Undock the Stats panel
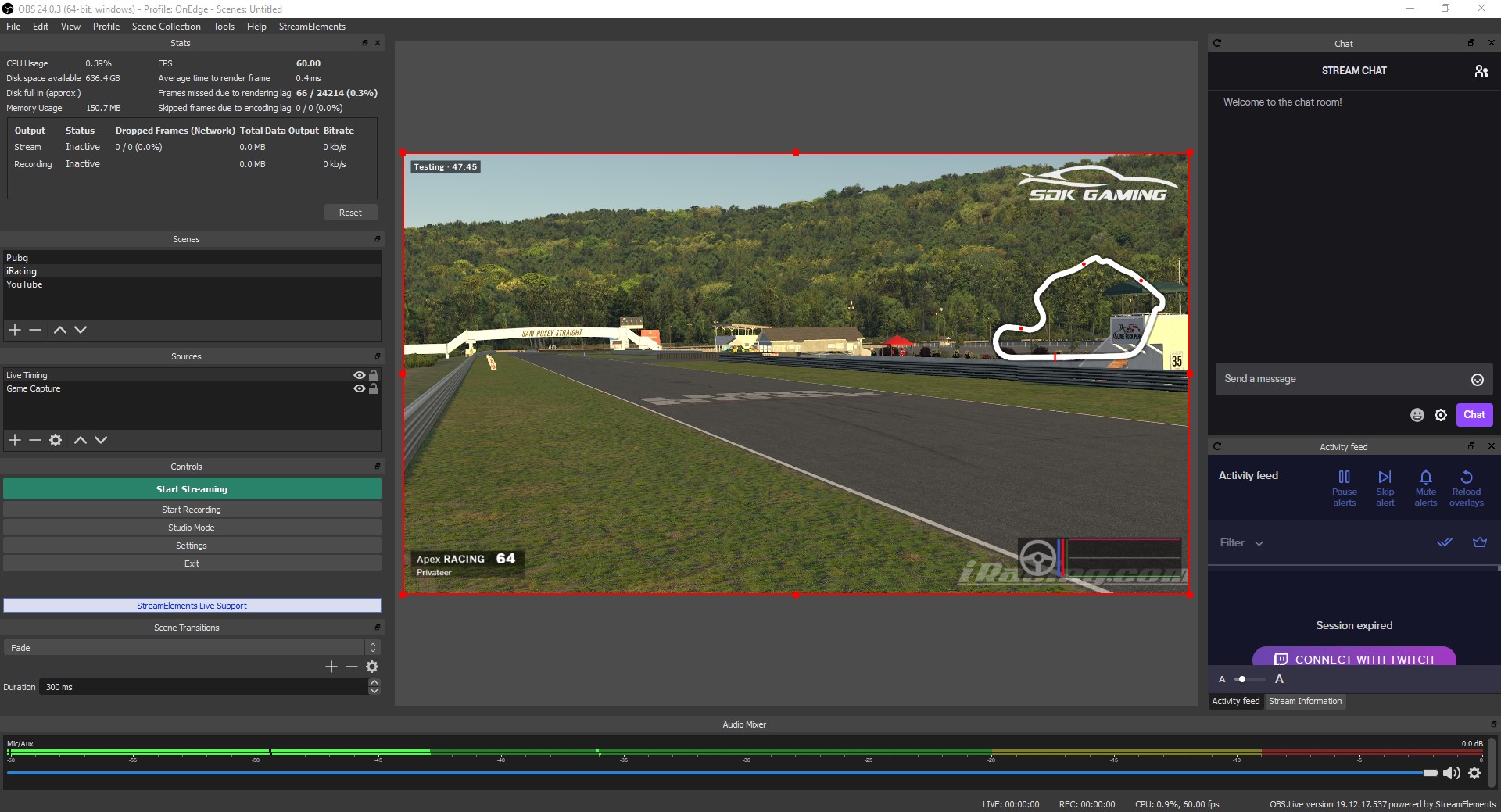The width and height of the screenshot is (1501, 812). click(365, 43)
